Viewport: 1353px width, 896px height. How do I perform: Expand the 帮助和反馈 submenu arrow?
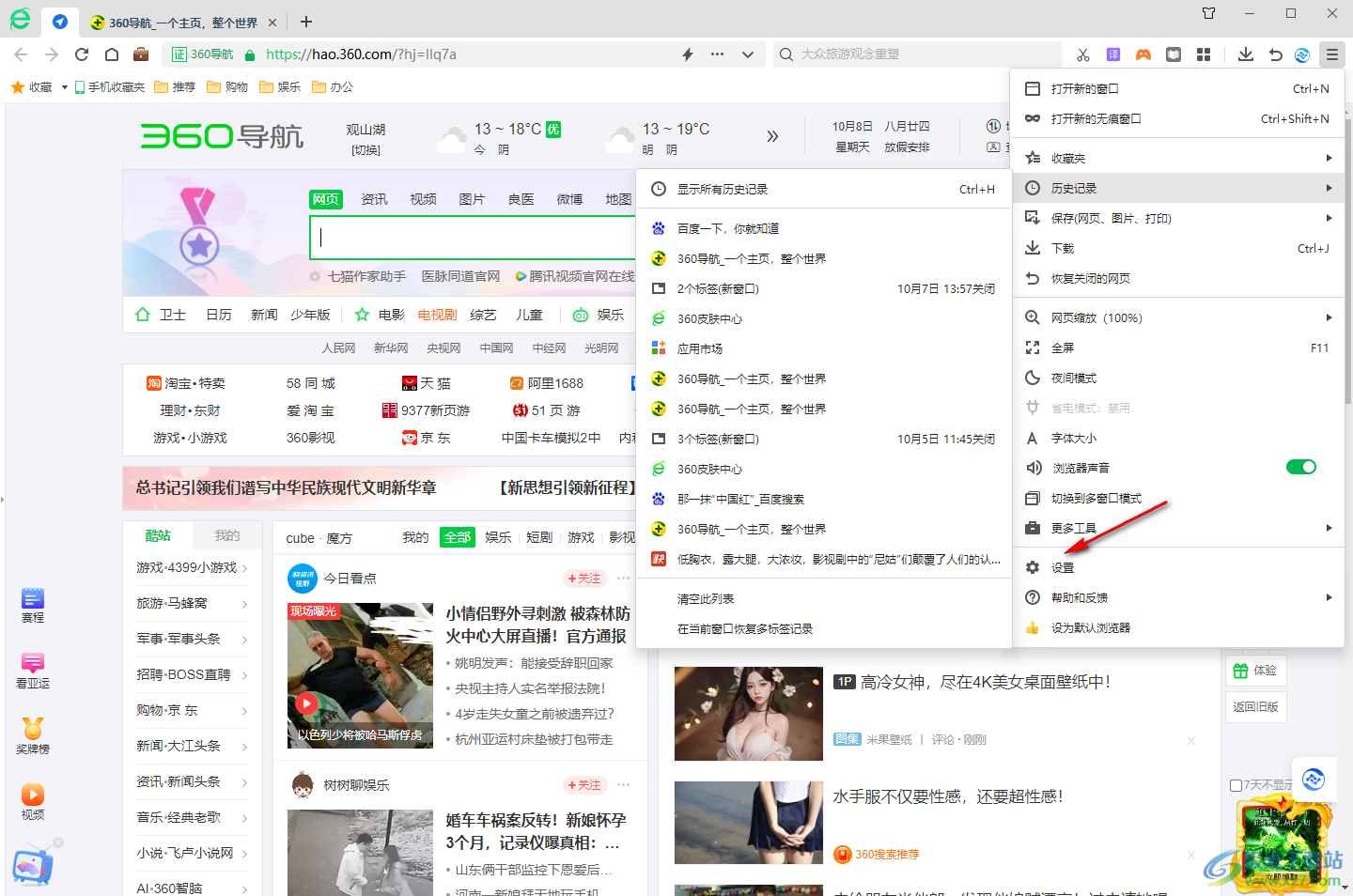[1329, 597]
